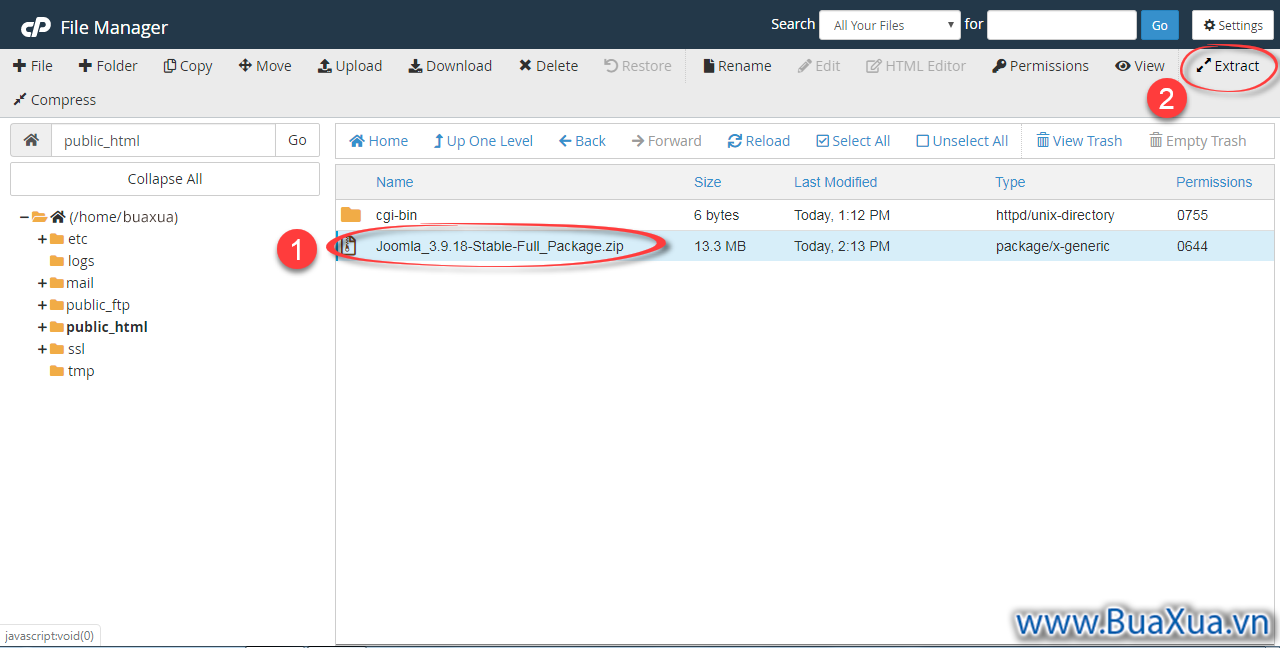The height and width of the screenshot is (648, 1280).
Task: Navigate Back in file list
Action: click(583, 141)
